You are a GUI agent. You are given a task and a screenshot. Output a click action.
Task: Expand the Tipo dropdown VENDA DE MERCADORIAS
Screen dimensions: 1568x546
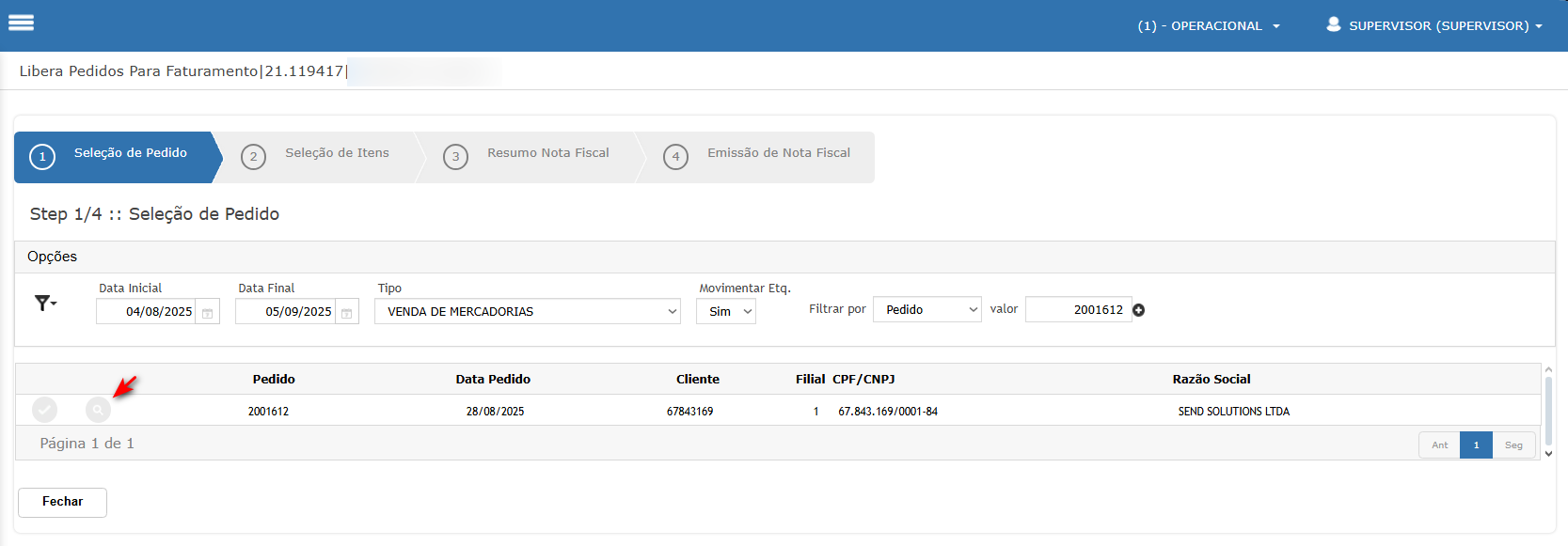click(x=527, y=311)
